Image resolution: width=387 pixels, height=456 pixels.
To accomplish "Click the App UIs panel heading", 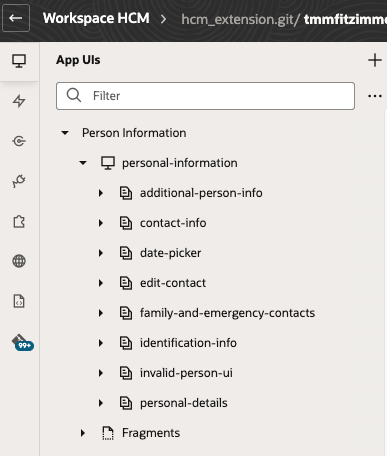I will 78,60.
